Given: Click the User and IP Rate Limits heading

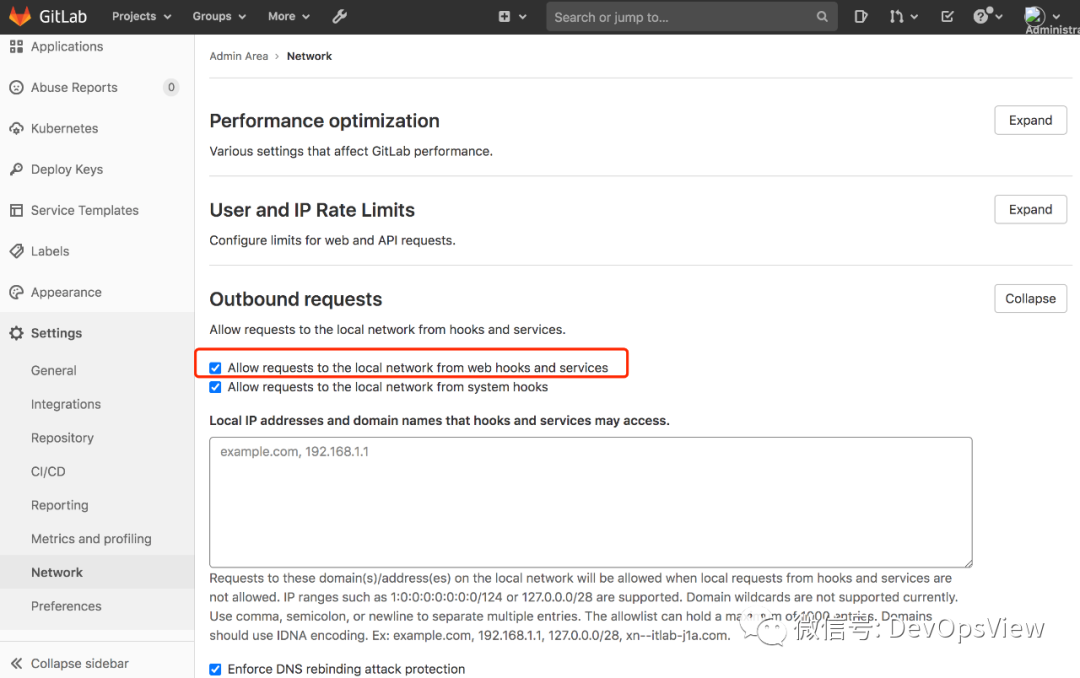Looking at the screenshot, I should (x=312, y=210).
